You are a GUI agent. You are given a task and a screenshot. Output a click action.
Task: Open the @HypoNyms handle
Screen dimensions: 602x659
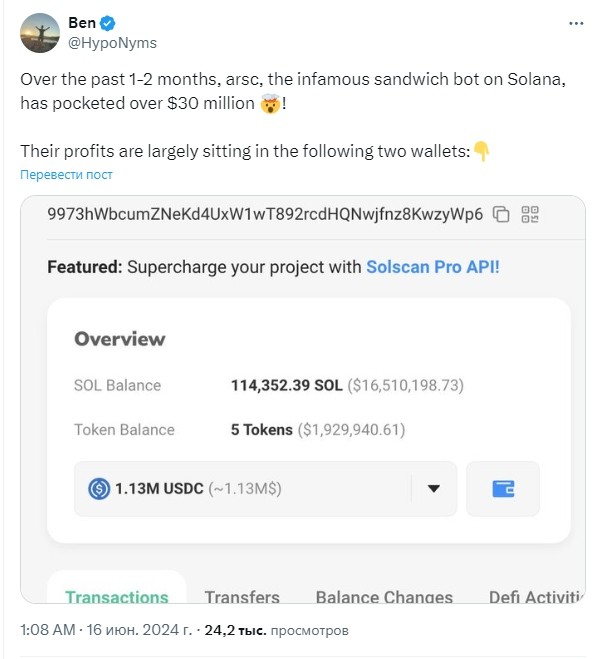point(112,43)
